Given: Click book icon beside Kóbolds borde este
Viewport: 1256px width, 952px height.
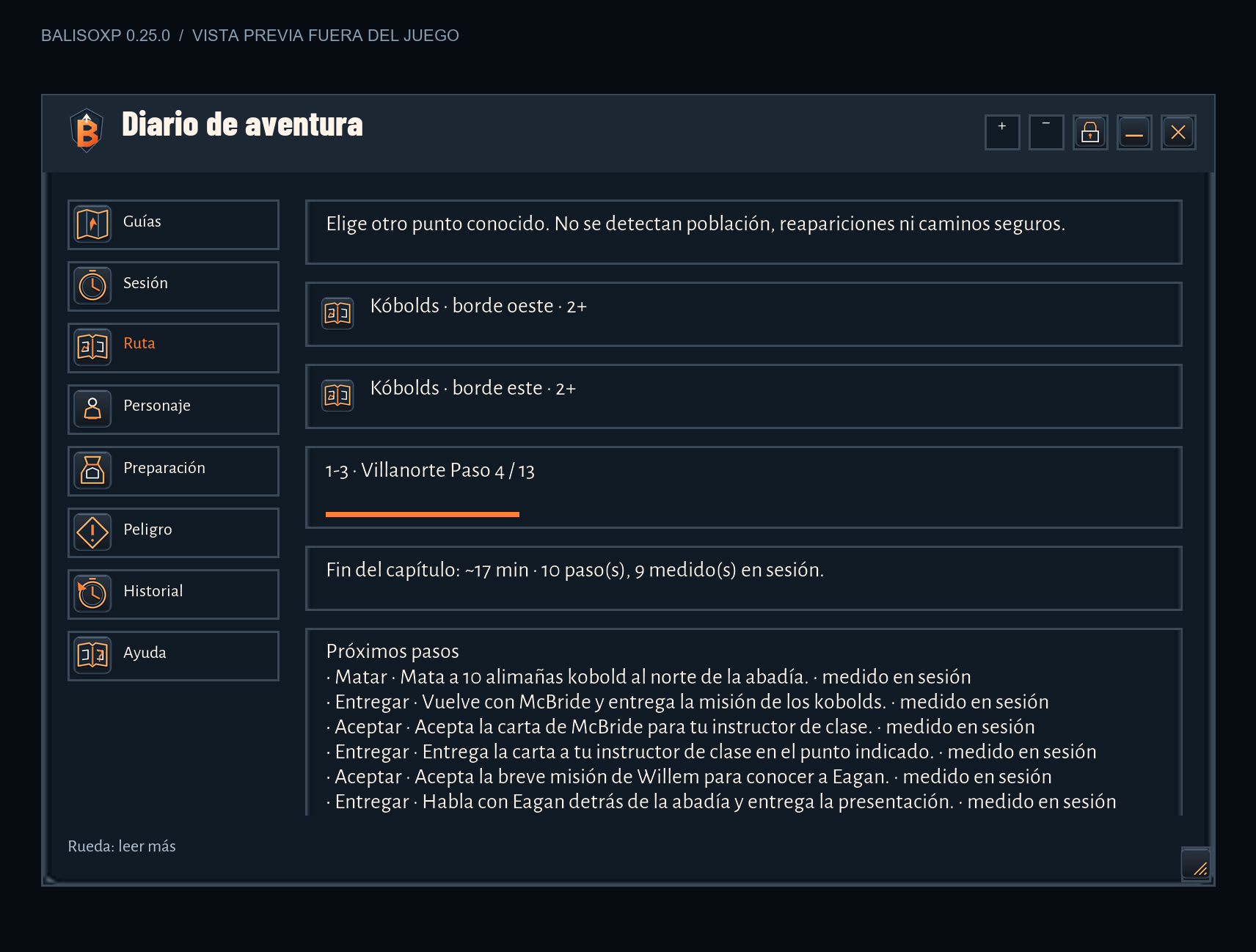Looking at the screenshot, I should click(x=337, y=396).
